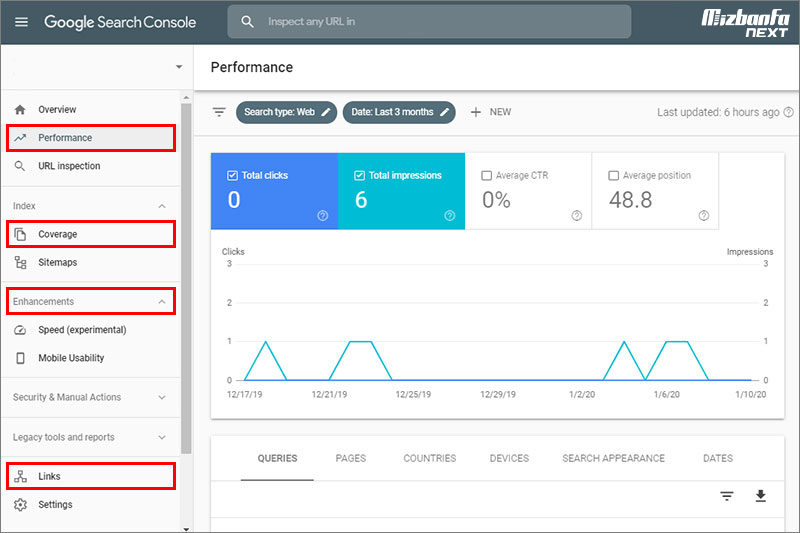
Task: Open the Date: Last 3 months filter chip
Action: coord(399,112)
